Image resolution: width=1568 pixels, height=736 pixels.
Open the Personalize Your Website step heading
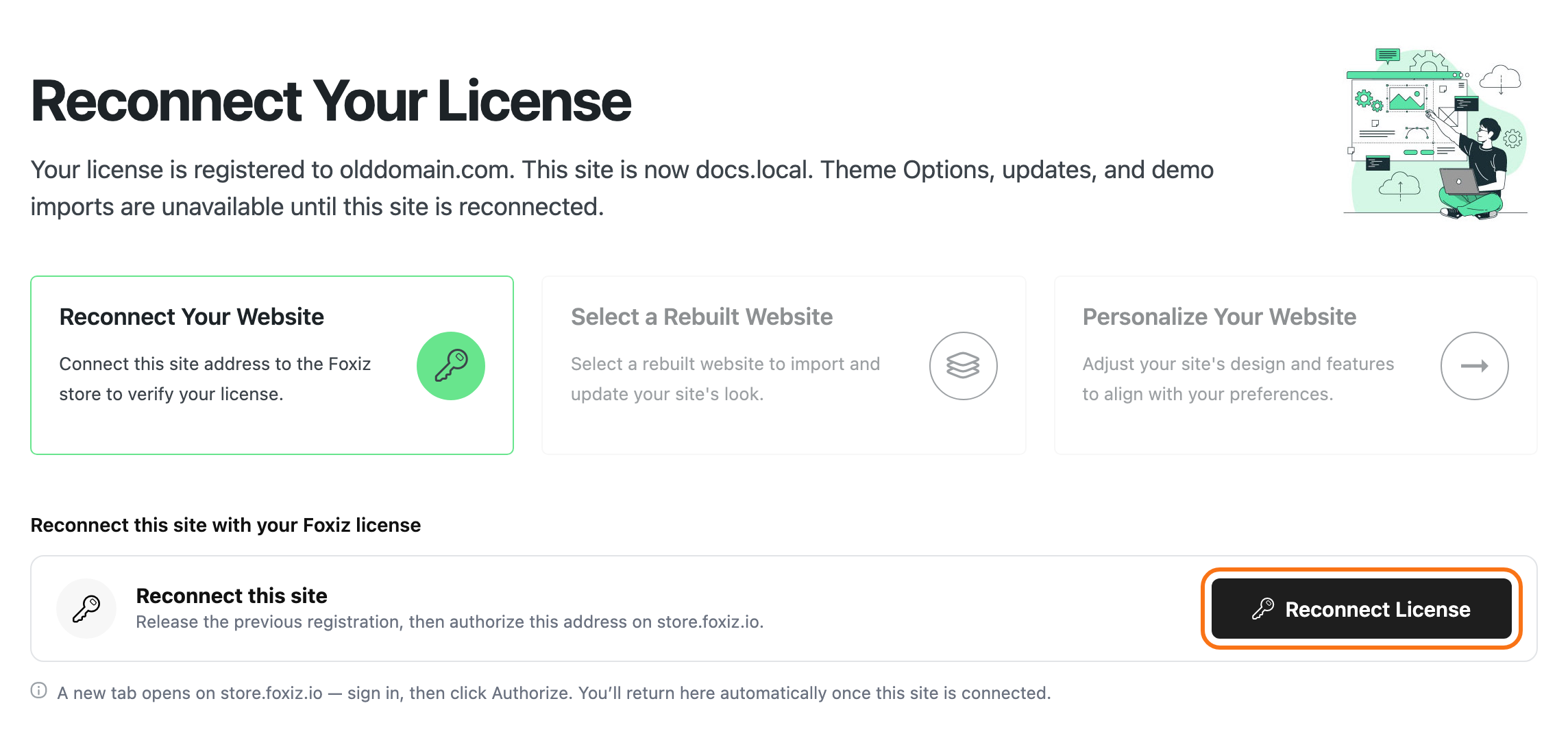[1219, 317]
